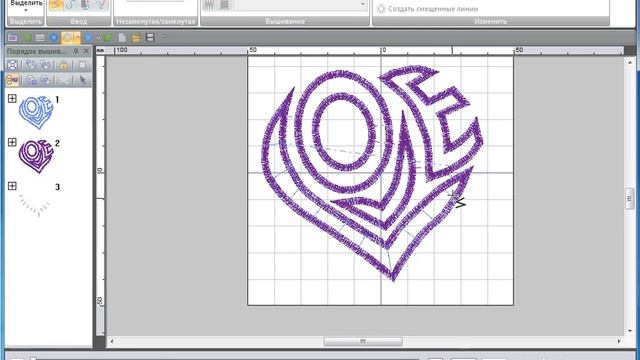
Task: Click the second group objects icon in panel
Action: tap(45, 65)
